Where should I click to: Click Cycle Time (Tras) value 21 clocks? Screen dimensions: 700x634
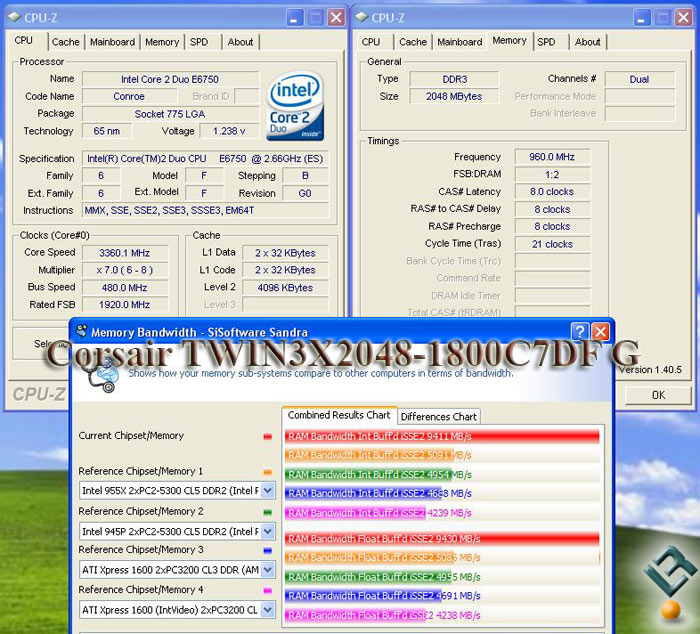[552, 244]
